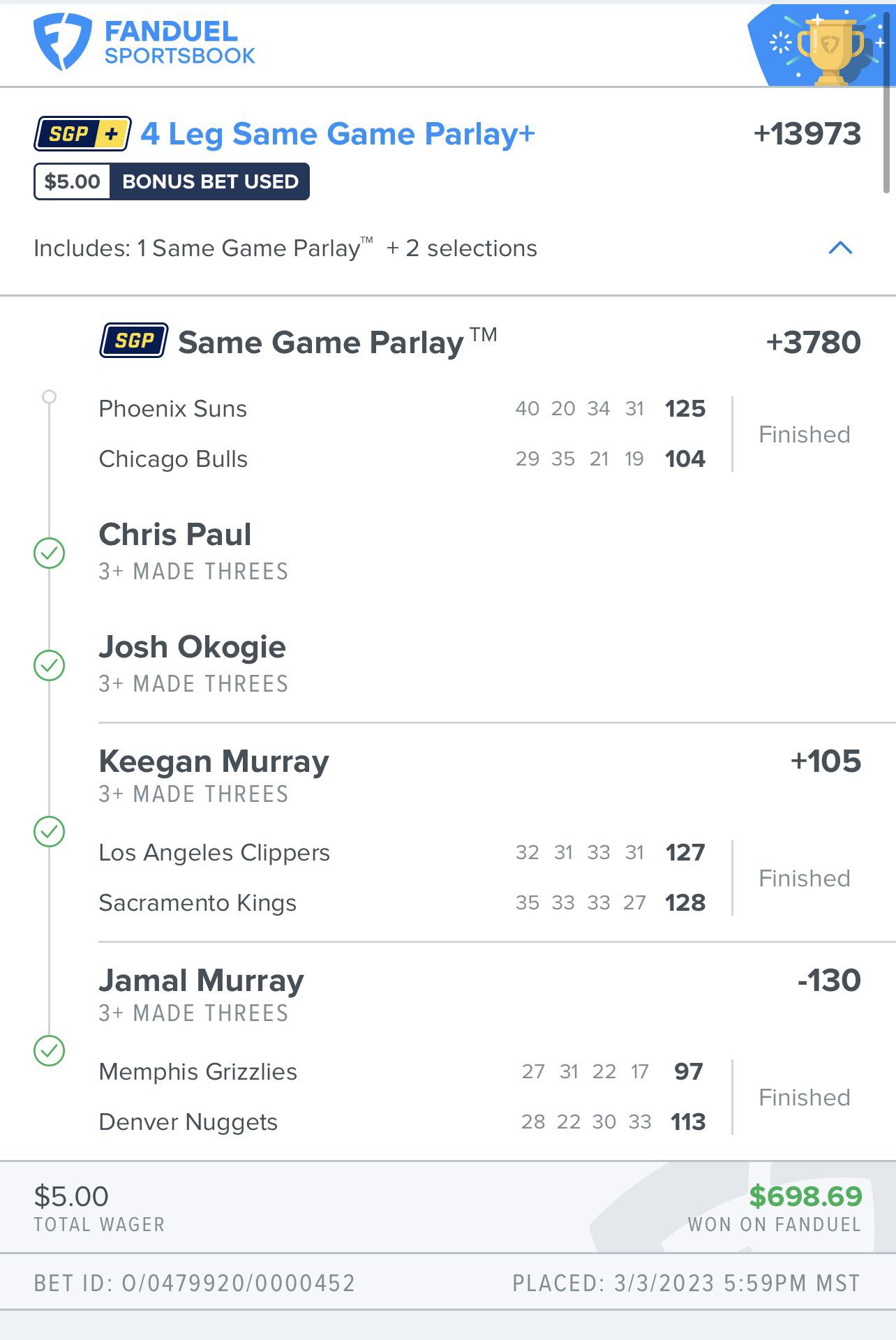Click the Includes 1 Same Game Parlay row
896x1340 pixels.
(285, 248)
